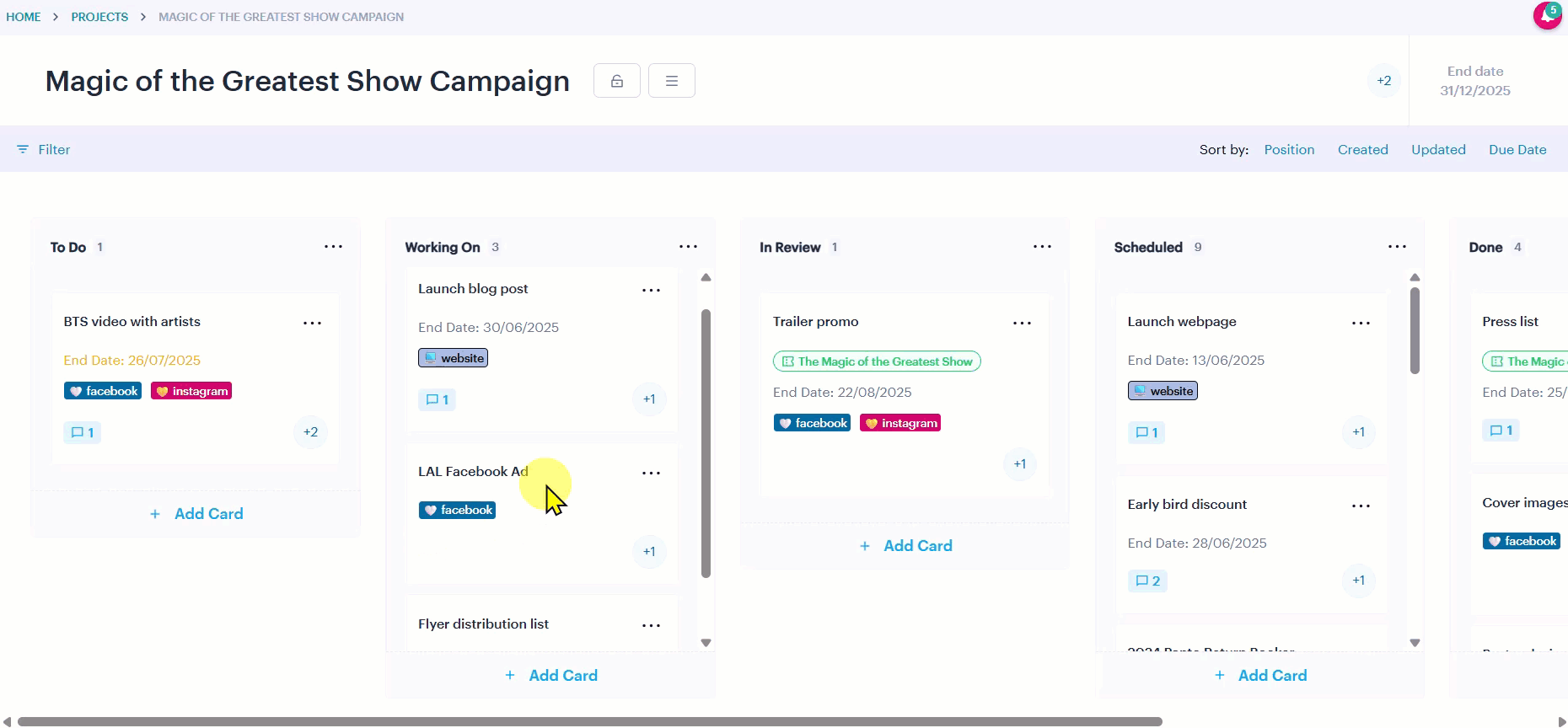Open Flyer distribution list card menu
The width and height of the screenshot is (1568, 728).
[x=652, y=626]
